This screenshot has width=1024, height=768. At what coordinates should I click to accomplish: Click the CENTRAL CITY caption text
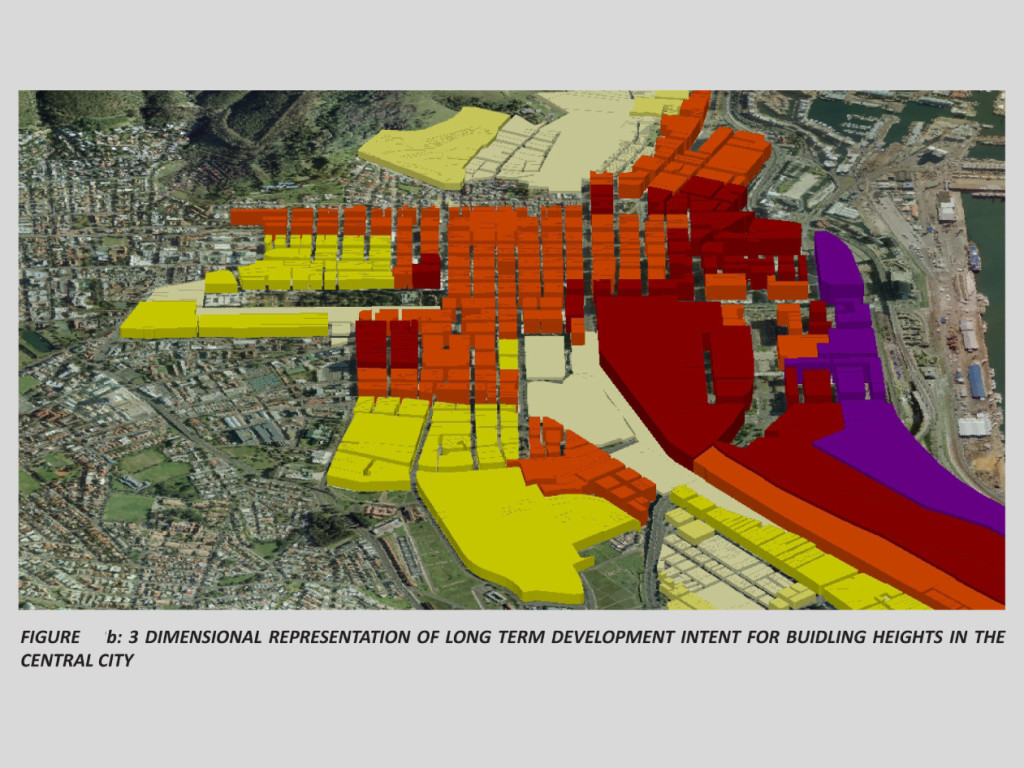pyautogui.click(x=76, y=661)
